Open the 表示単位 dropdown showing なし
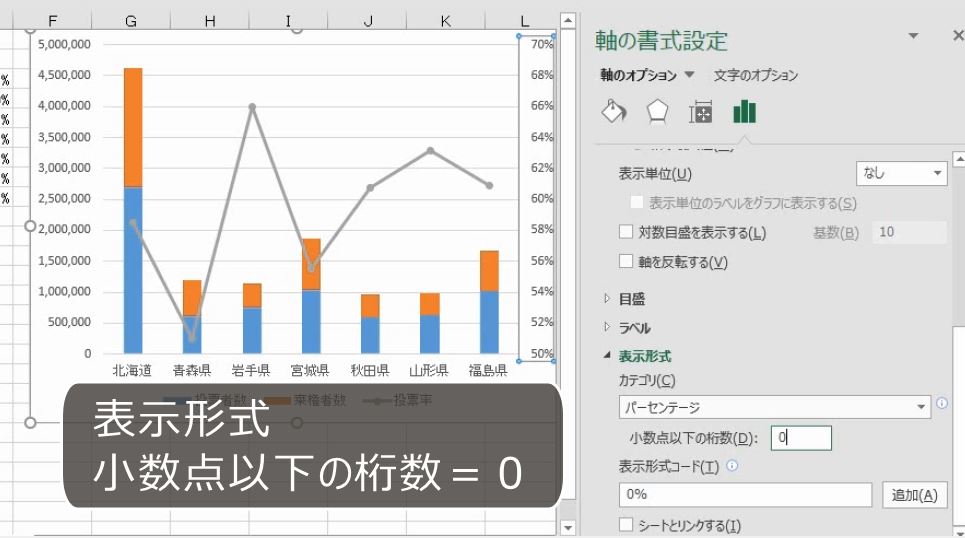Image resolution: width=965 pixels, height=538 pixels. (901, 174)
